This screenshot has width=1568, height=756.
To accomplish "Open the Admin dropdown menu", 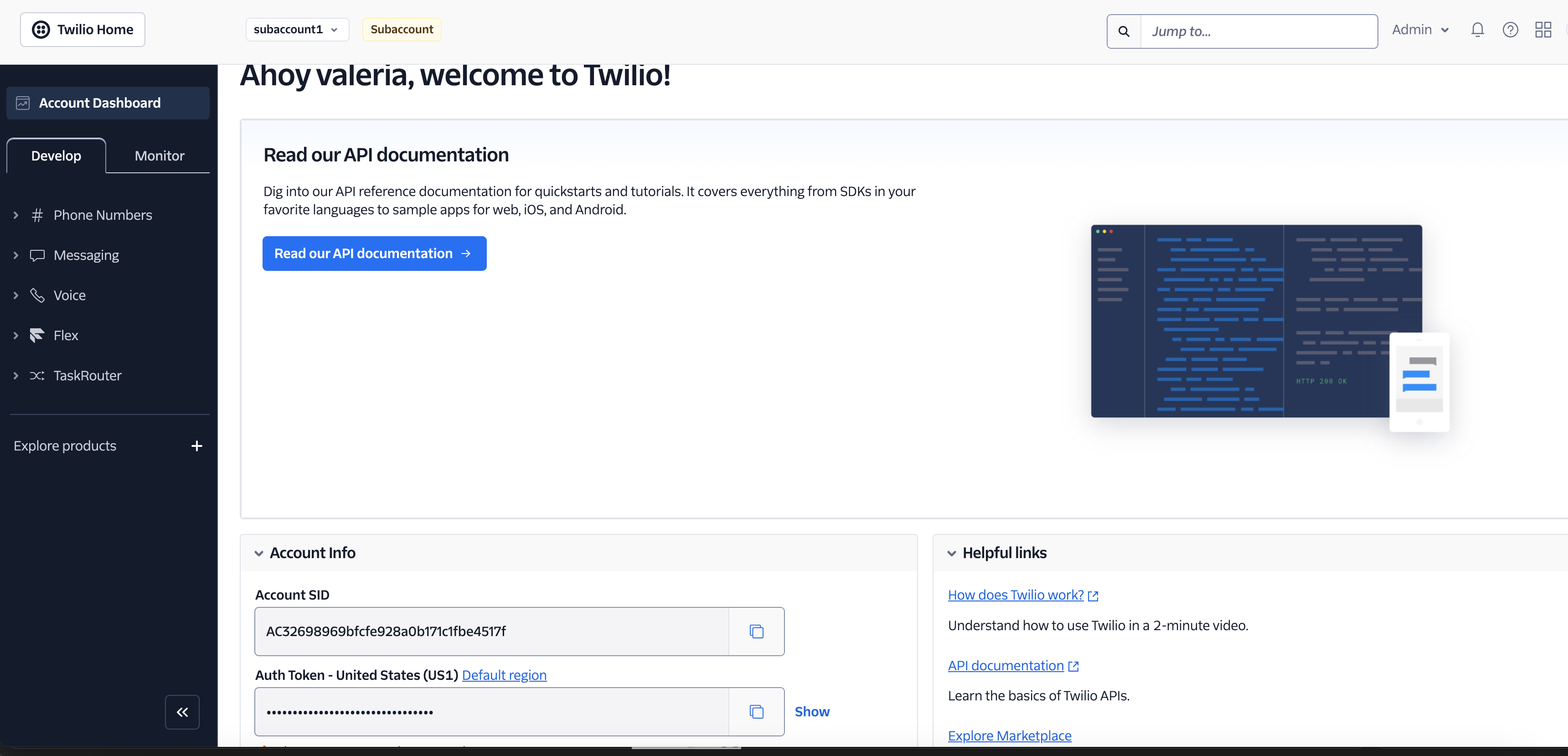I will 1420,30.
